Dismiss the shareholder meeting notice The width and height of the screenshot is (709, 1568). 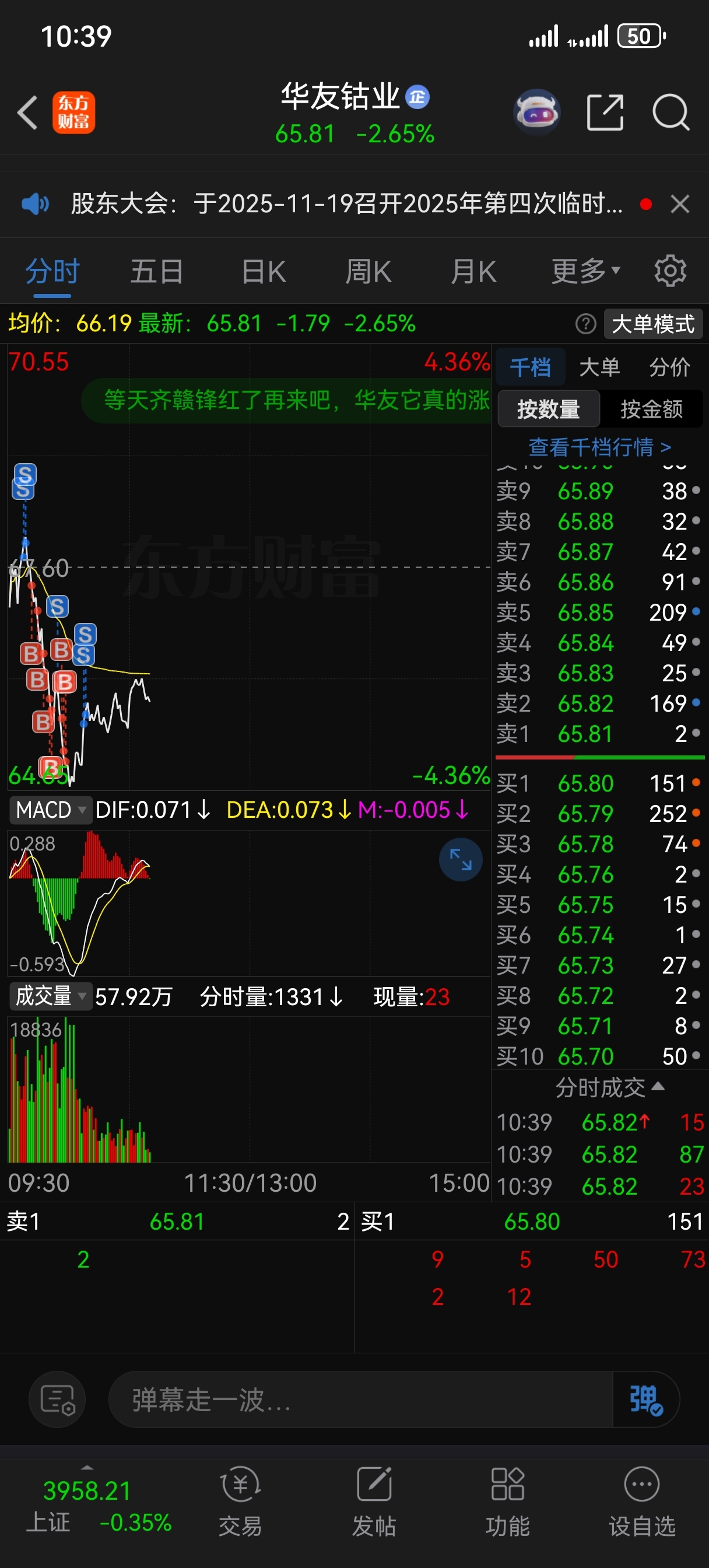pyautogui.click(x=680, y=204)
